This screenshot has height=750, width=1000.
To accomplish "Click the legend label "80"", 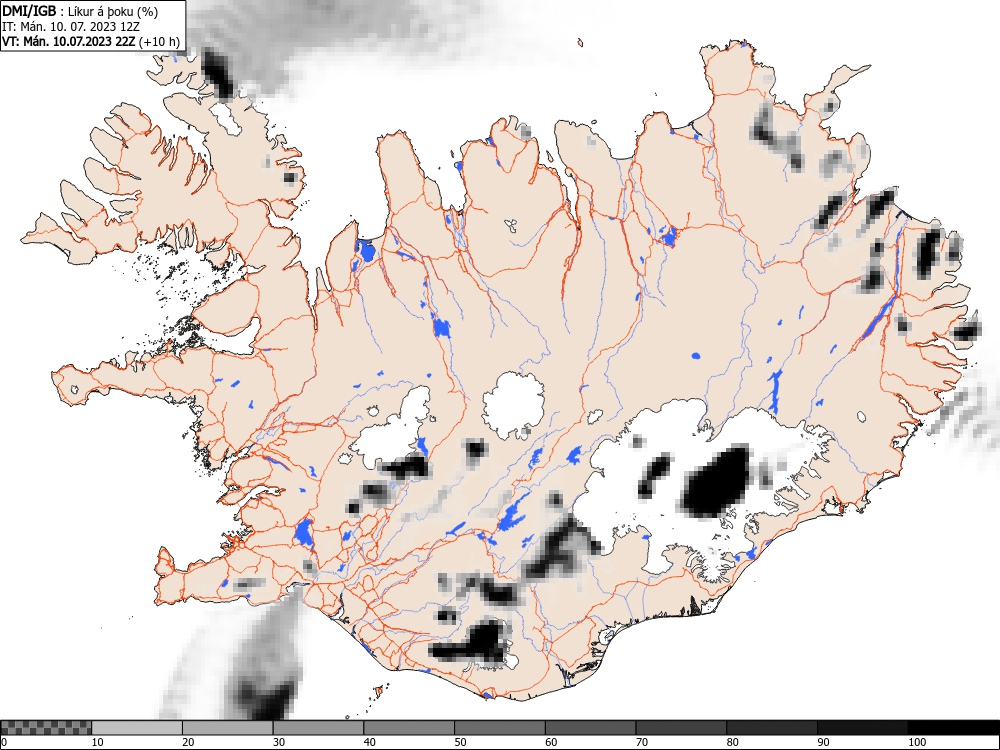I will coord(731,742).
